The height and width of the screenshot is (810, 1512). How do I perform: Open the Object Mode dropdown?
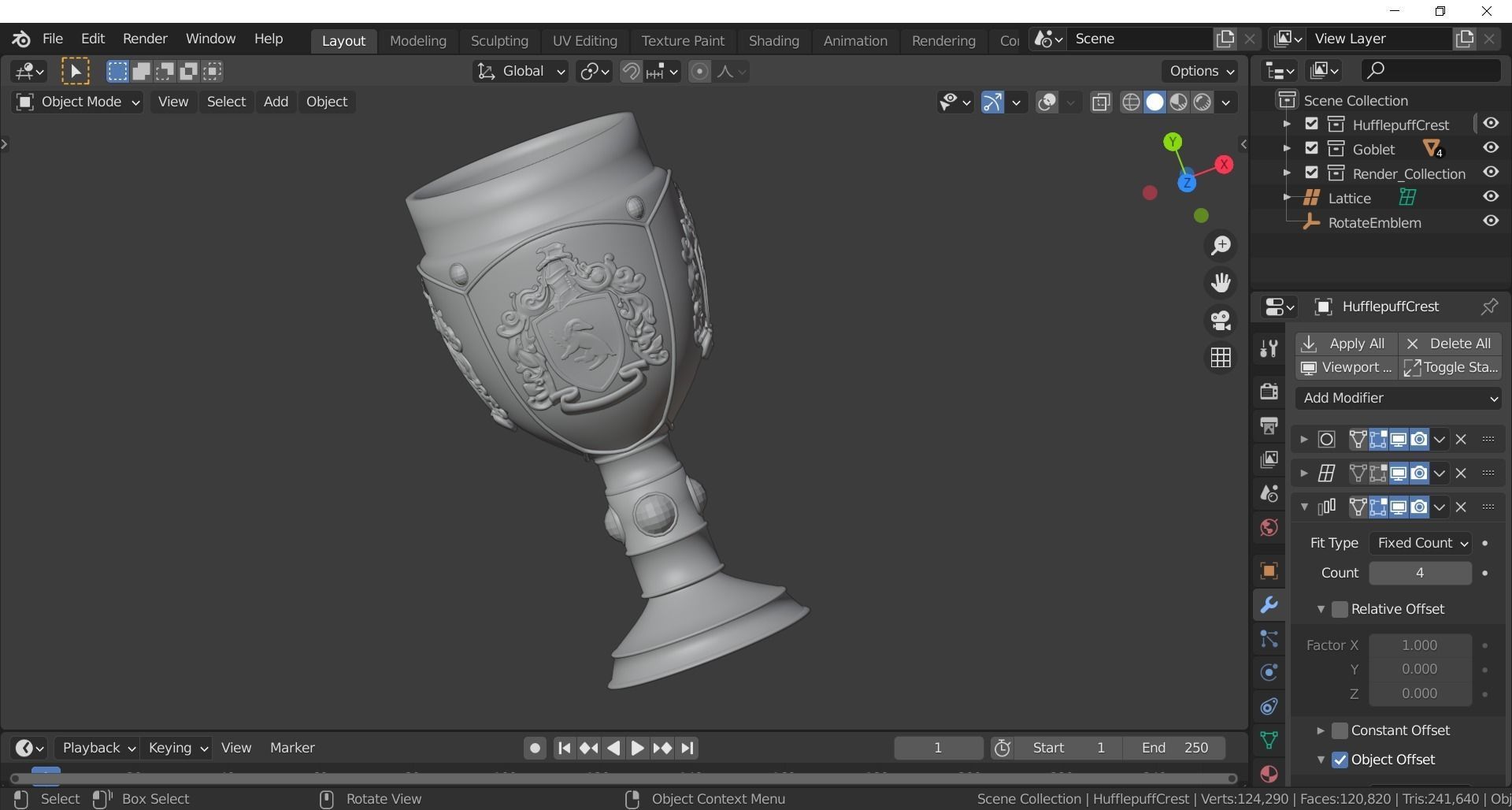[x=77, y=102]
